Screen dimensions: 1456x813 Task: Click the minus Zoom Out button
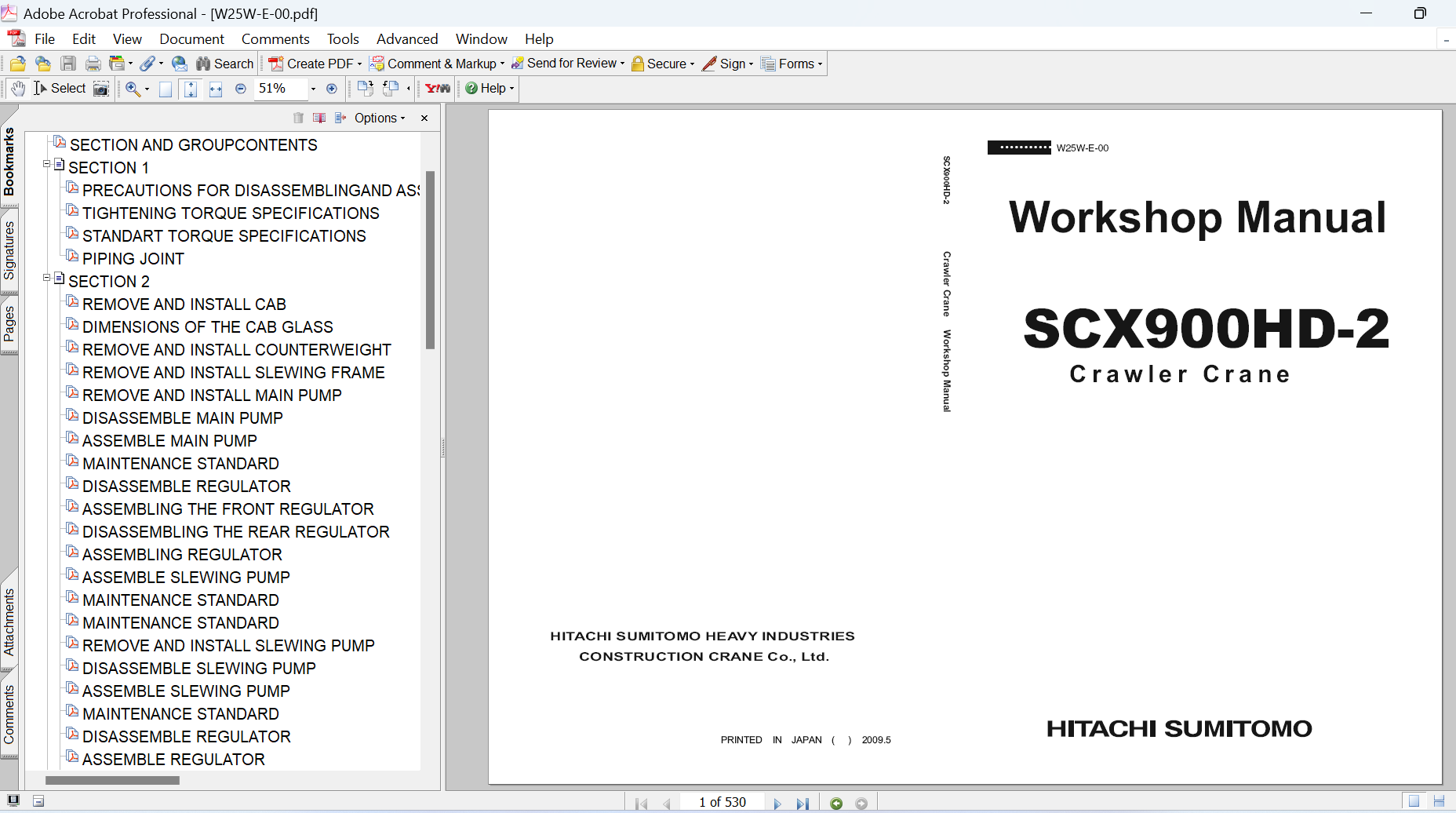[241, 89]
